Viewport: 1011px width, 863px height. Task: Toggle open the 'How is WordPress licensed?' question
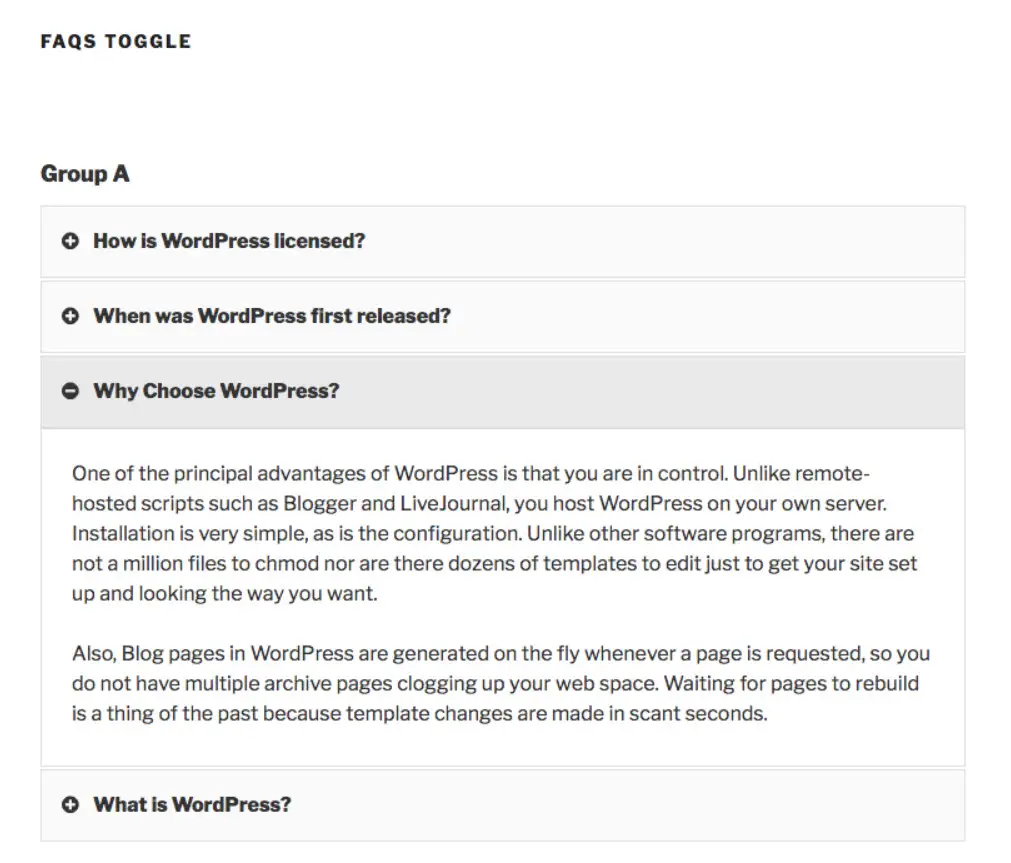(229, 241)
